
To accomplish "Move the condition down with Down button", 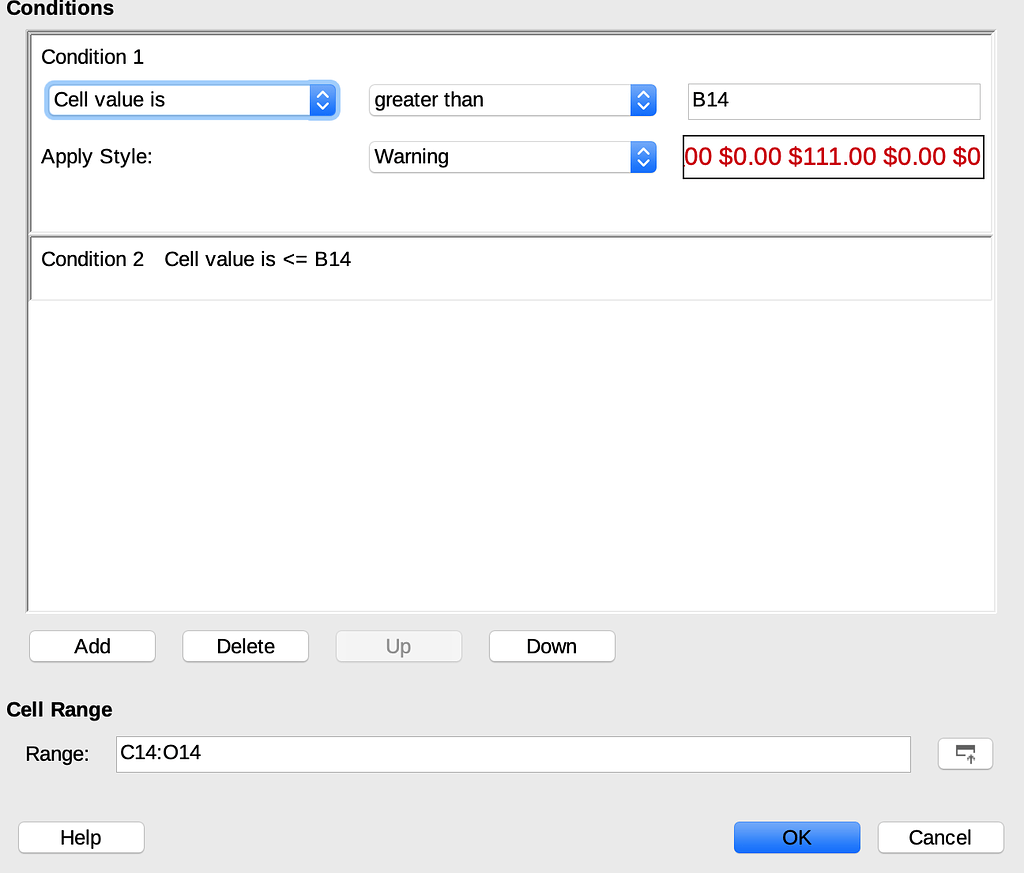I will 551,646.
